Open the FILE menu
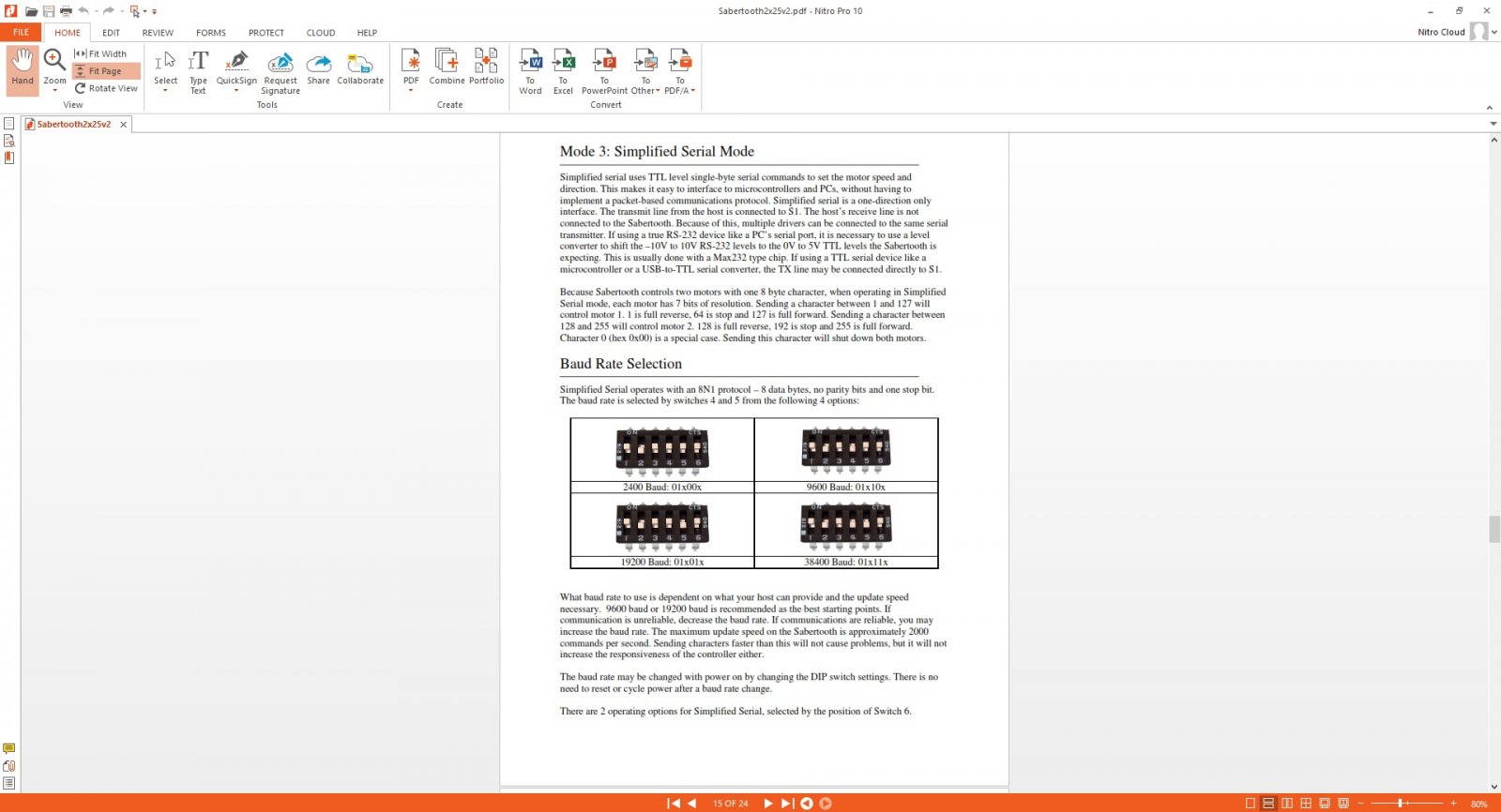This screenshot has height=812, width=1501. tap(21, 32)
